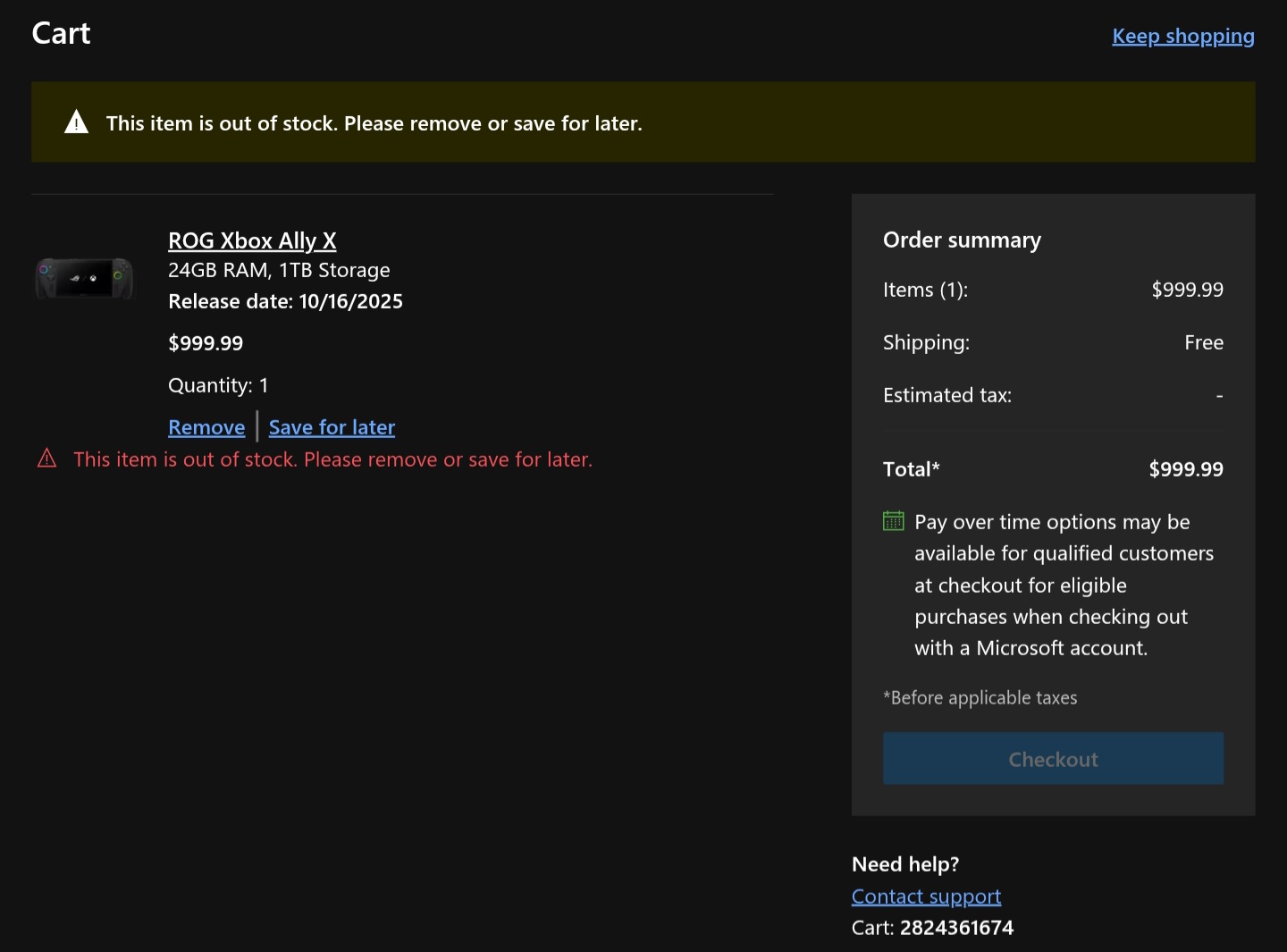Click the Before applicable taxes footnote

[980, 698]
